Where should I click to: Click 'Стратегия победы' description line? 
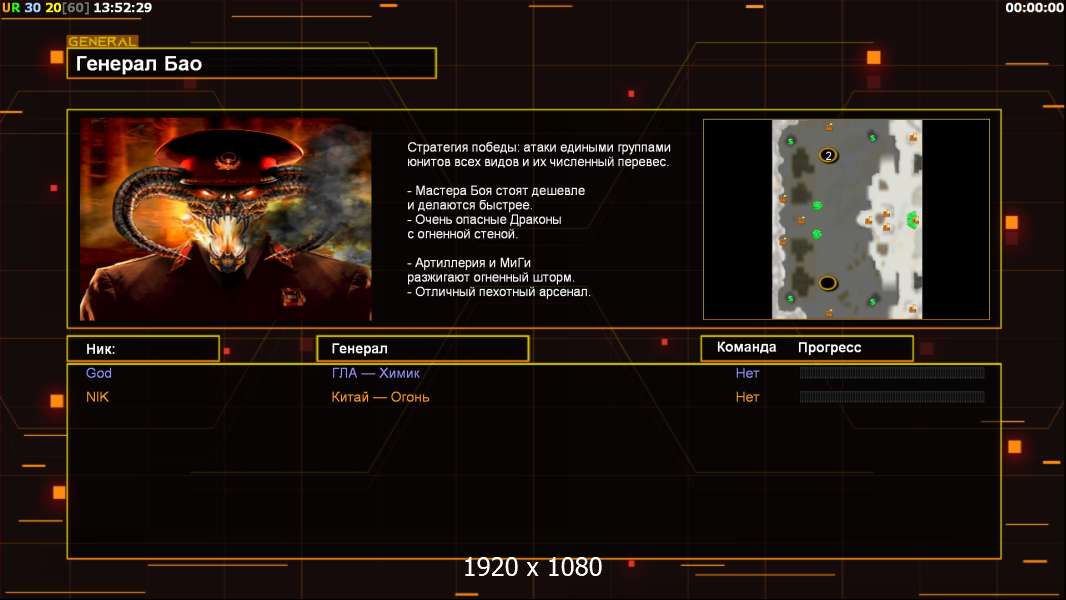(x=539, y=147)
